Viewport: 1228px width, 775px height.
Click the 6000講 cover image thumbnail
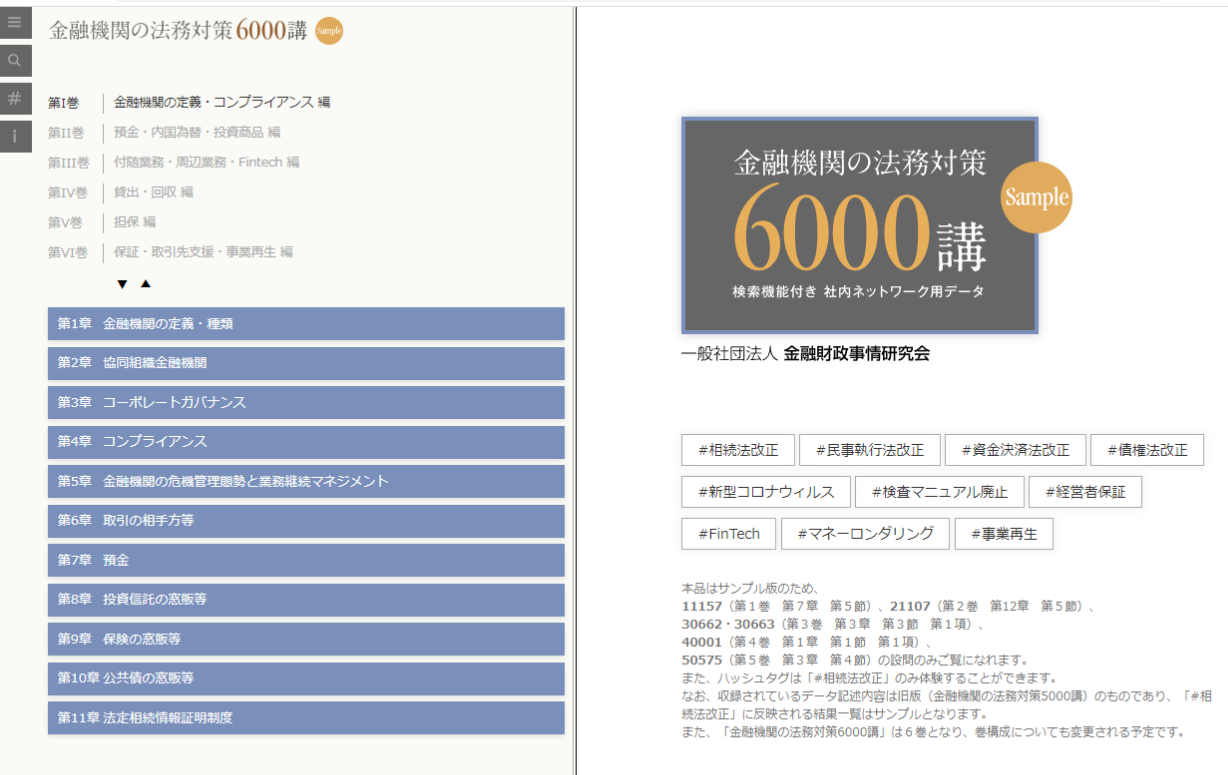pyautogui.click(x=859, y=226)
